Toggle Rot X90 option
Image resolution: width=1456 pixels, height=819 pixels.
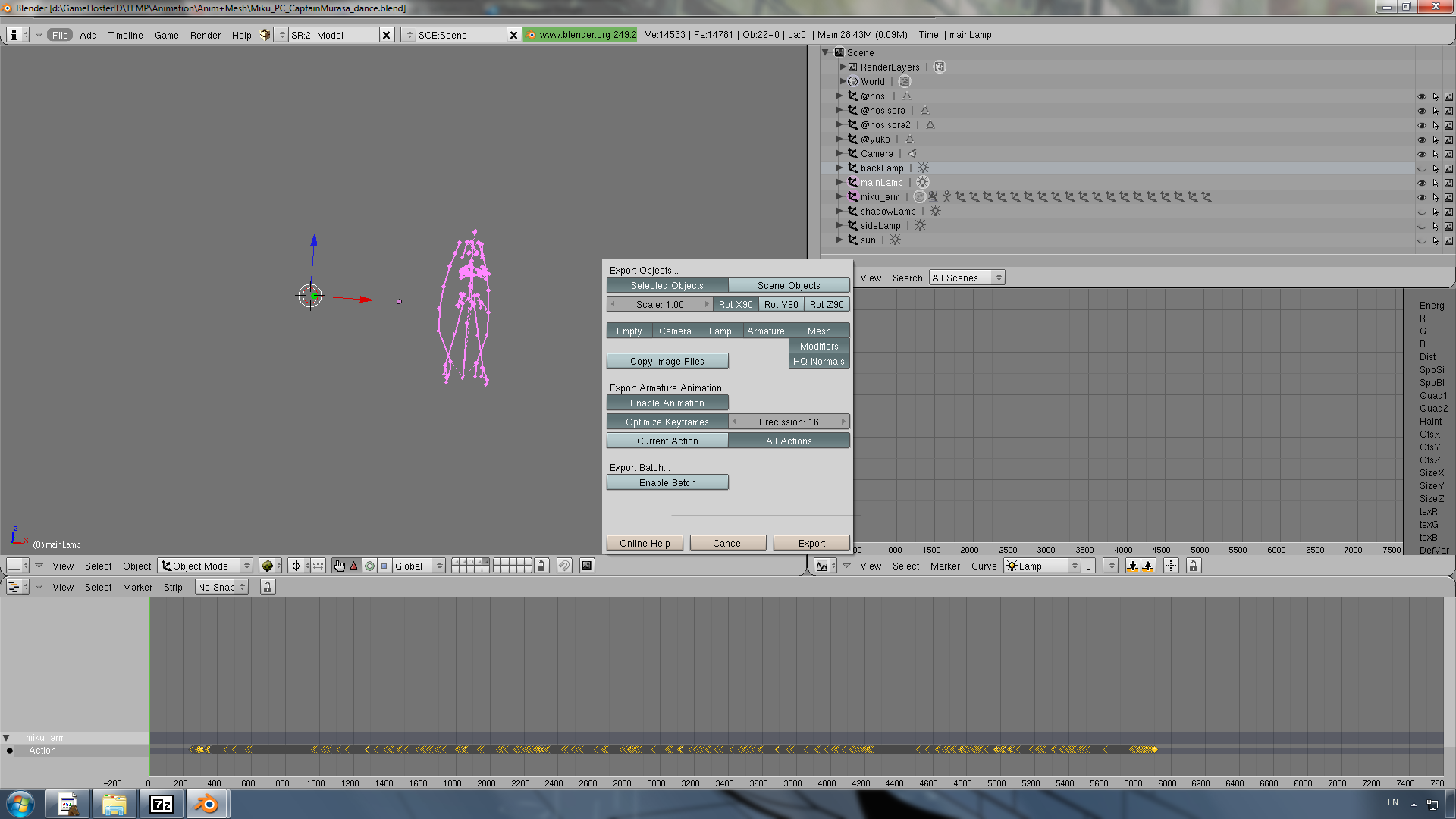[736, 304]
